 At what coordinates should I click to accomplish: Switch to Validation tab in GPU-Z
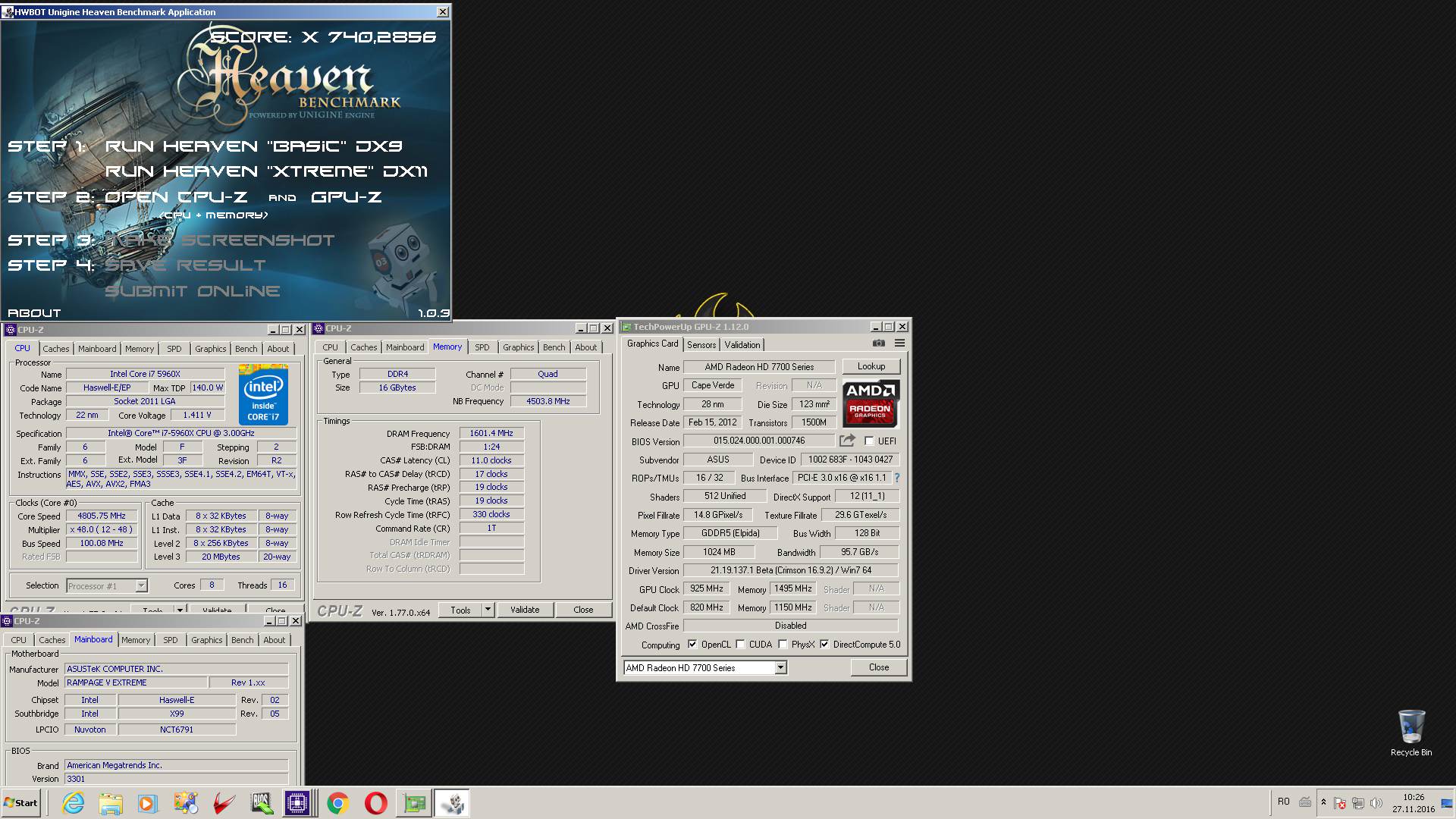[742, 345]
